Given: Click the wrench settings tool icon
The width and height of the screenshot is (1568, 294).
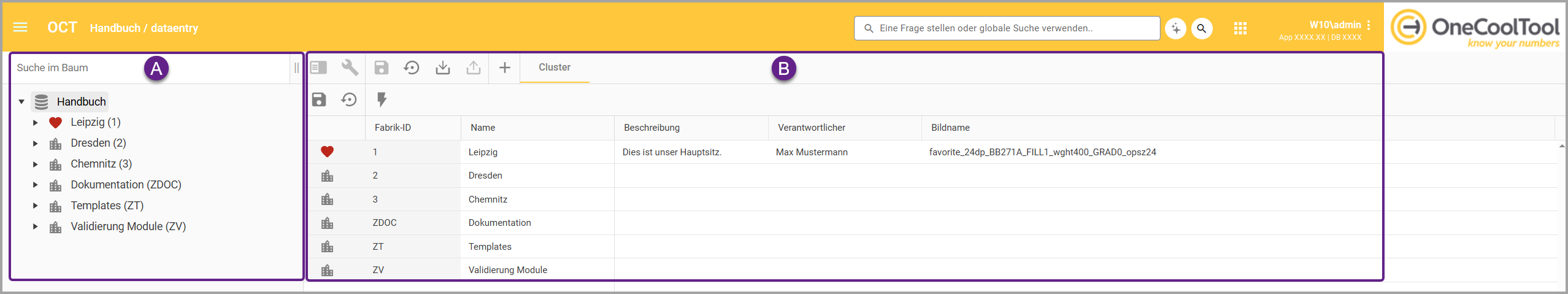Looking at the screenshot, I should (350, 68).
